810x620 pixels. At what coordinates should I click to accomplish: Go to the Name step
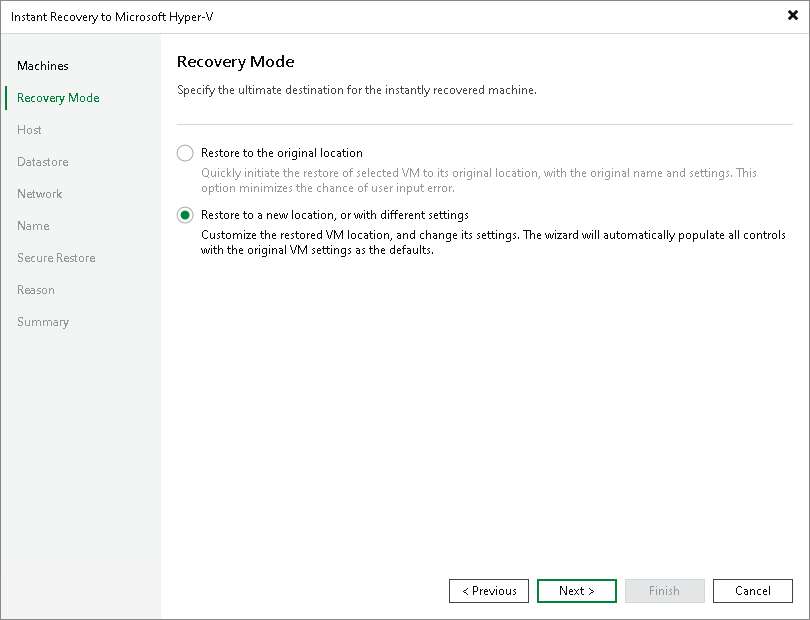point(34,226)
